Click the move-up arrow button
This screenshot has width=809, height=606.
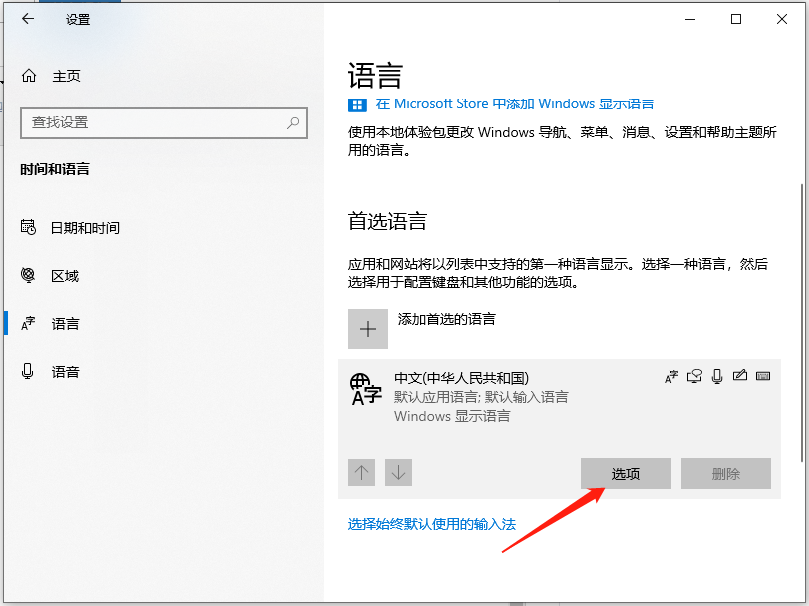(x=361, y=472)
